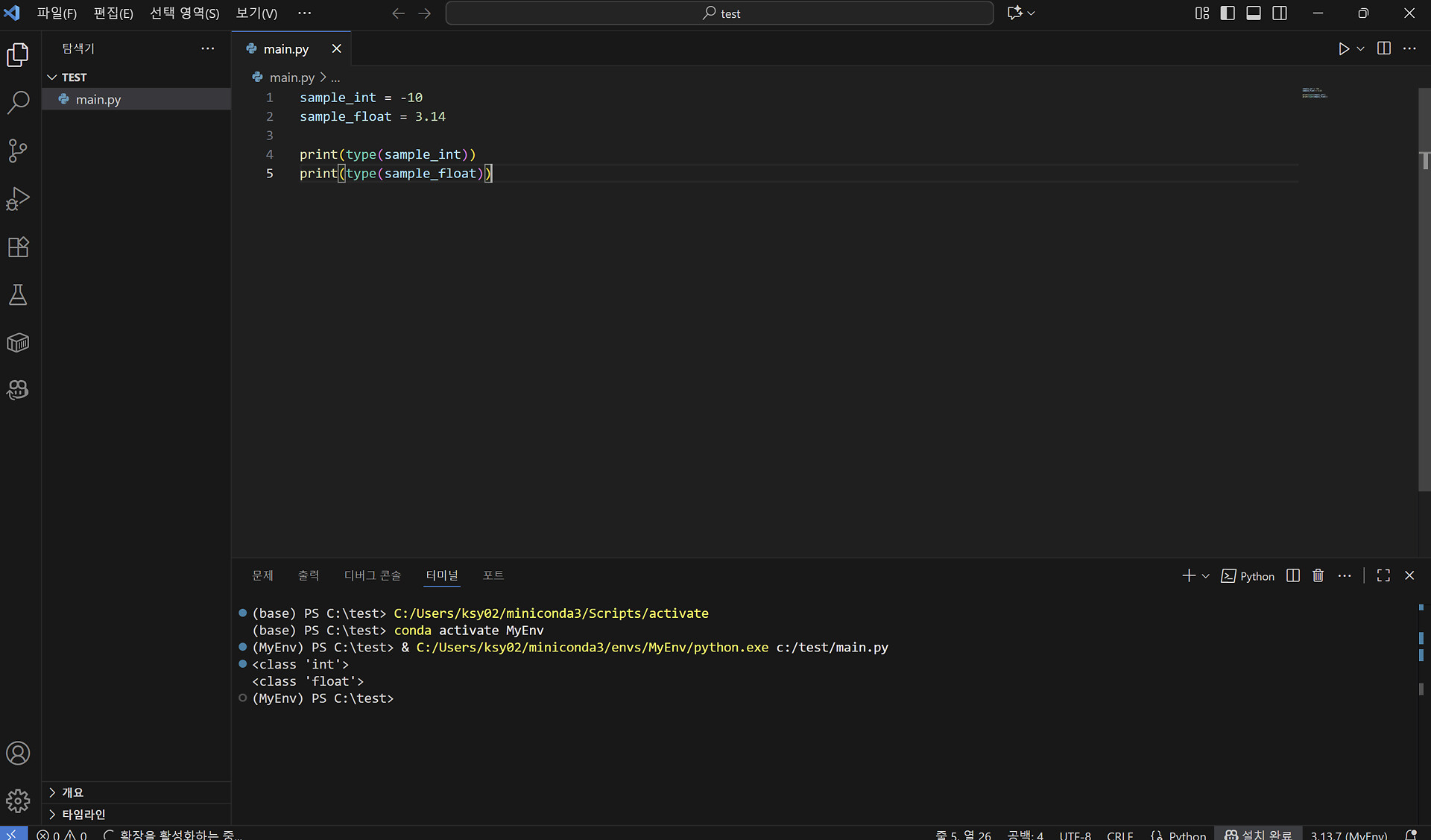The width and height of the screenshot is (1431, 840).
Task: Switch to the 출력 panel tab
Action: [309, 575]
